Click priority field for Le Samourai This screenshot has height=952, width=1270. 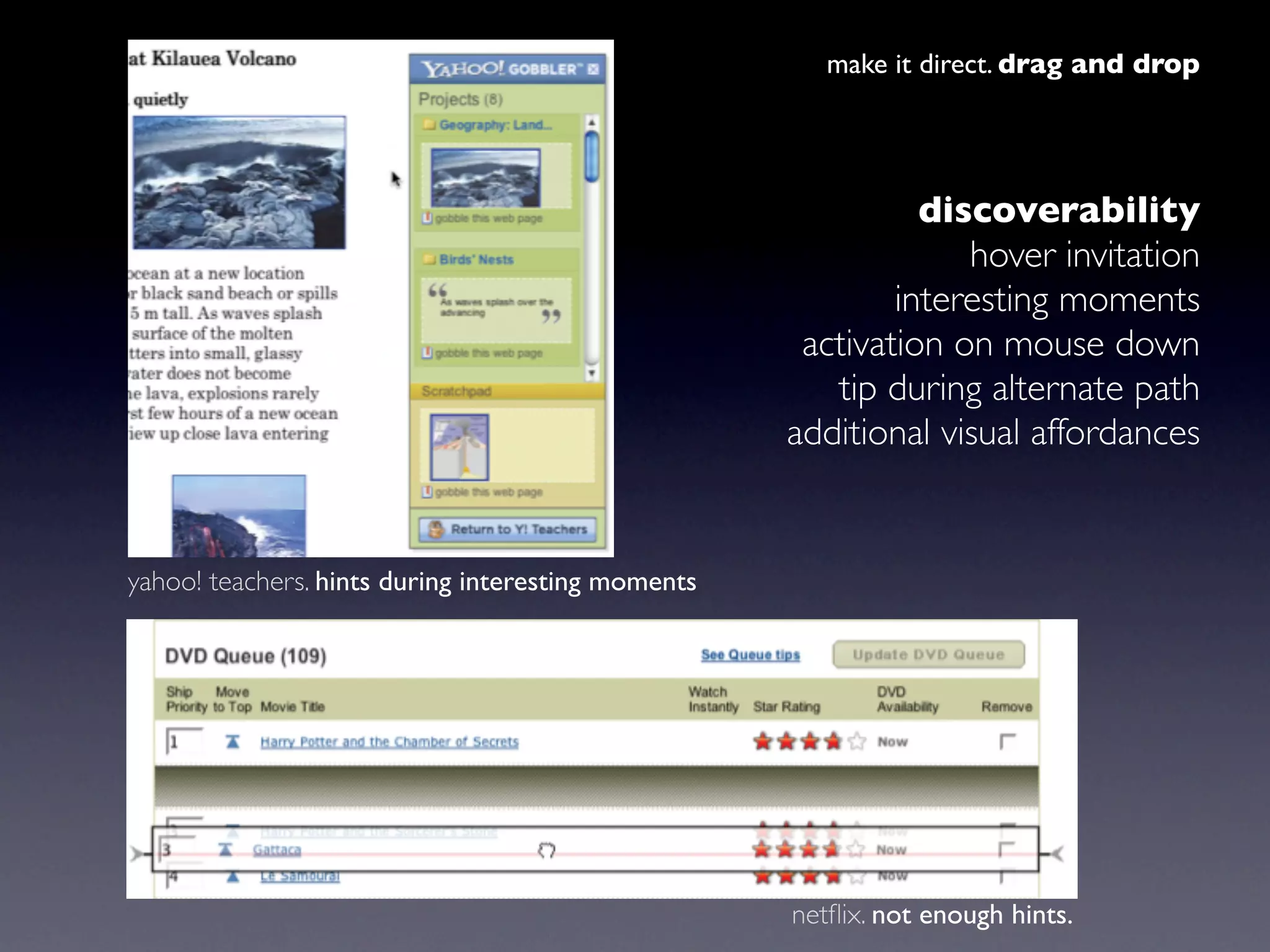(x=184, y=875)
